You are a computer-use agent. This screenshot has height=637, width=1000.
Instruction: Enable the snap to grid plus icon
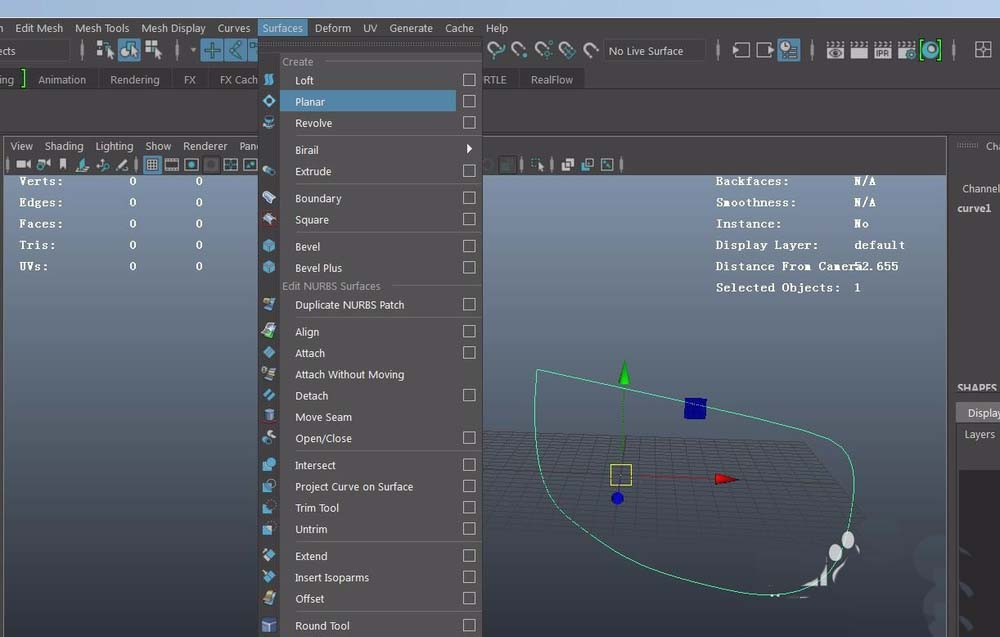click(212, 50)
